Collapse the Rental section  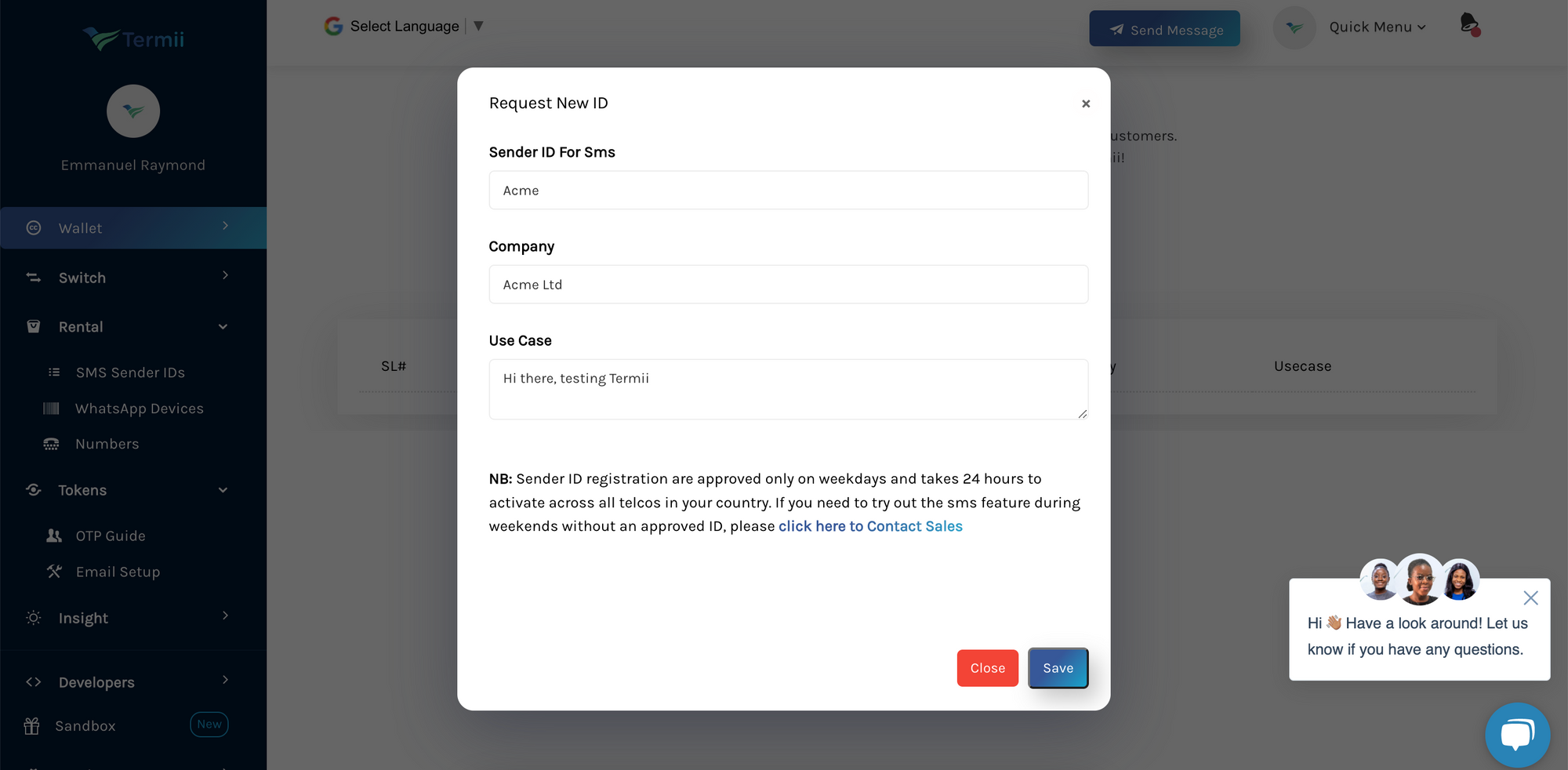coord(223,326)
